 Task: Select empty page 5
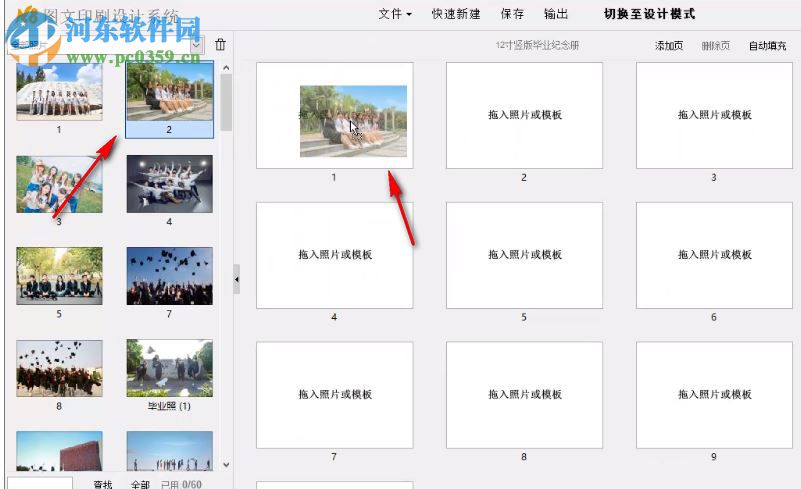coord(525,255)
